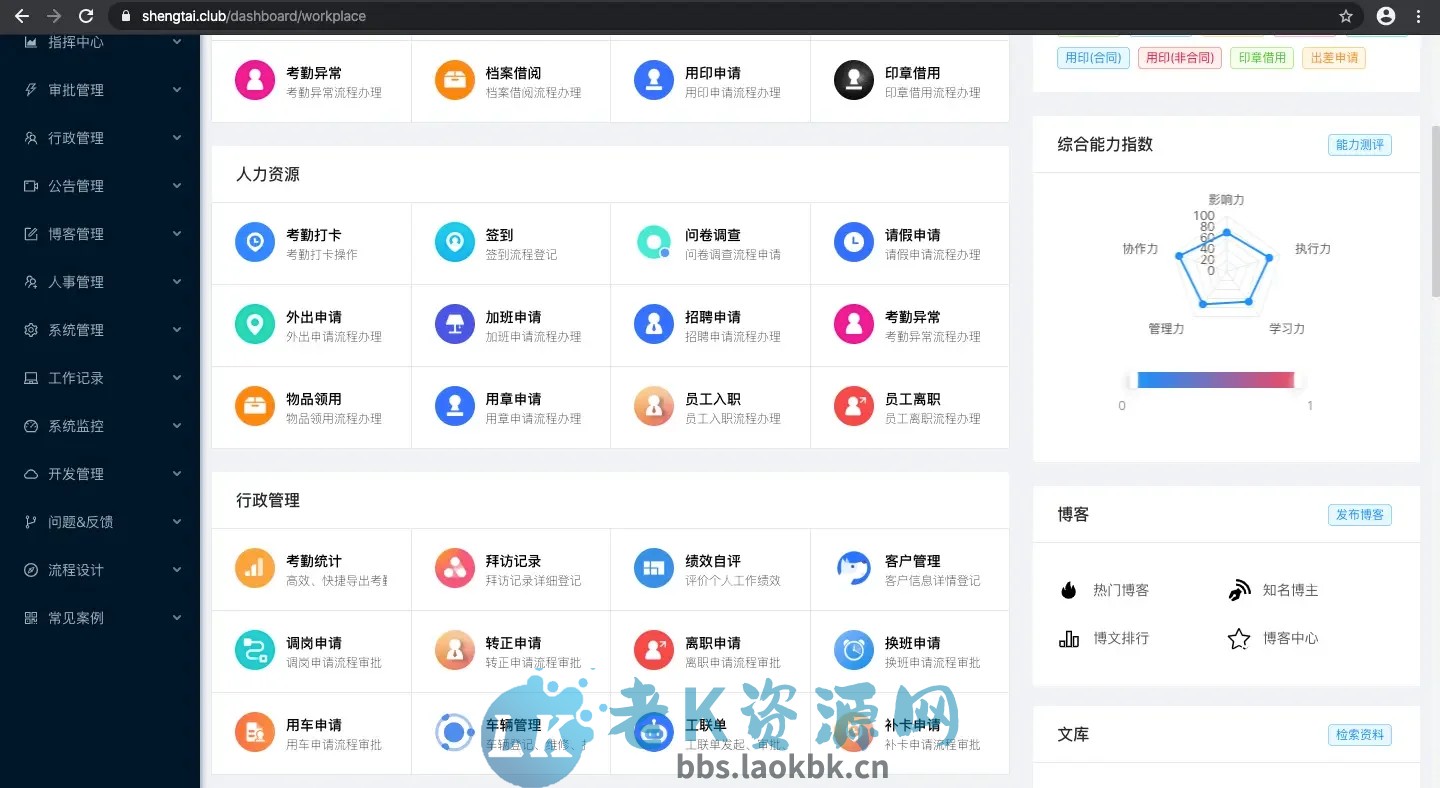Viewport: 1440px width, 788px height.
Task: Expand the 系统管理 sidebar chevron
Action: (x=177, y=330)
